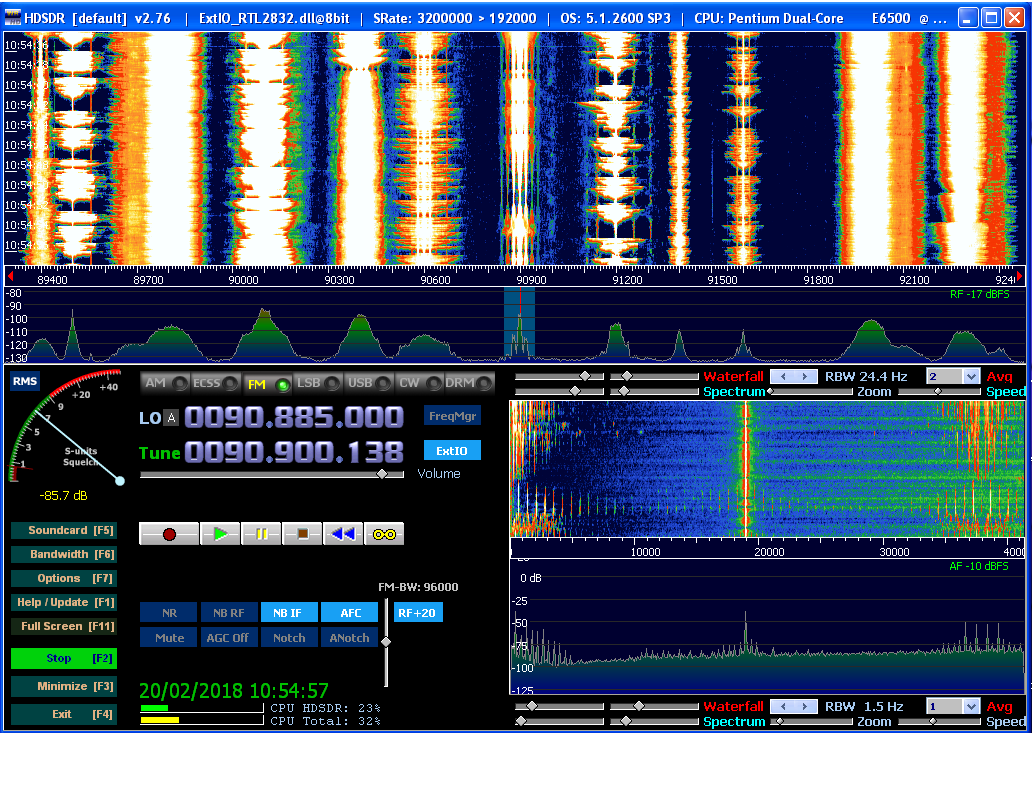Select AM demodulation mode
1032x804 pixels.
[x=165, y=383]
